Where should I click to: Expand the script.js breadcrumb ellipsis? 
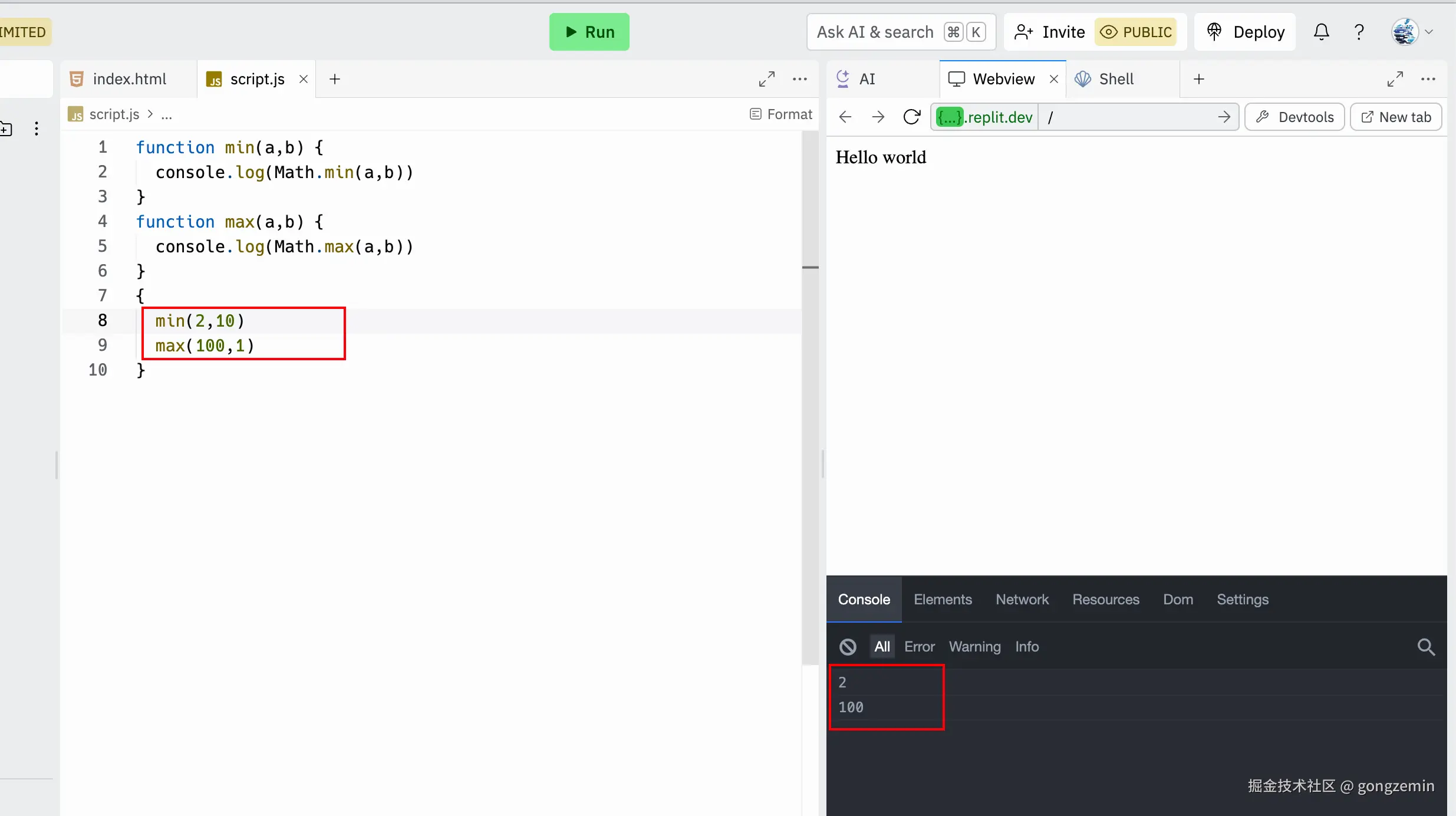click(x=167, y=114)
